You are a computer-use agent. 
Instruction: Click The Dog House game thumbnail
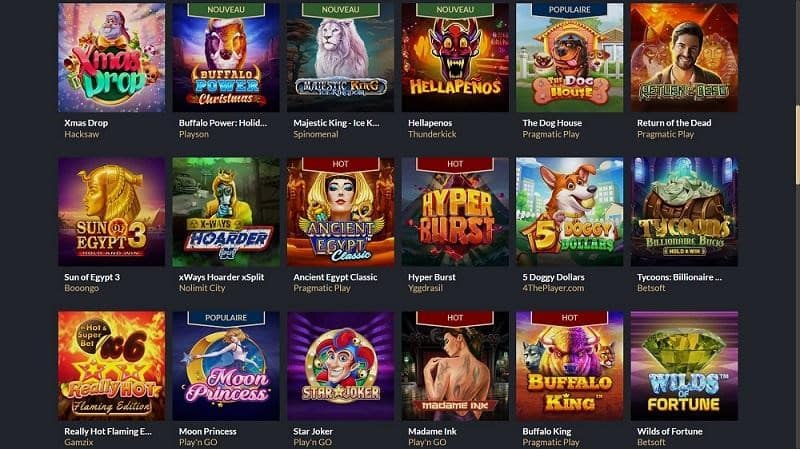click(x=569, y=57)
